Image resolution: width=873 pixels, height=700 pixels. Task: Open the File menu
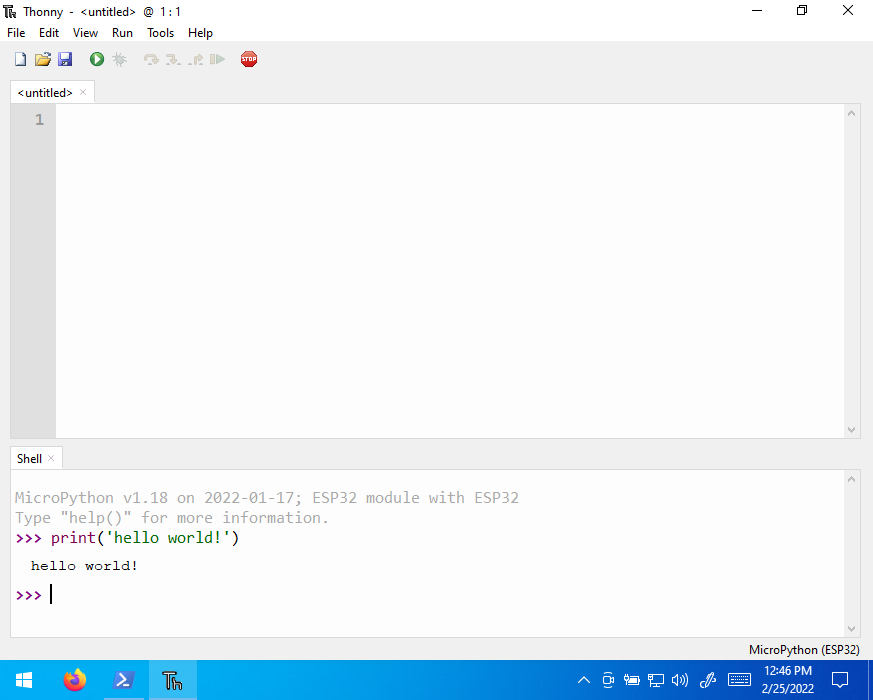coord(16,33)
